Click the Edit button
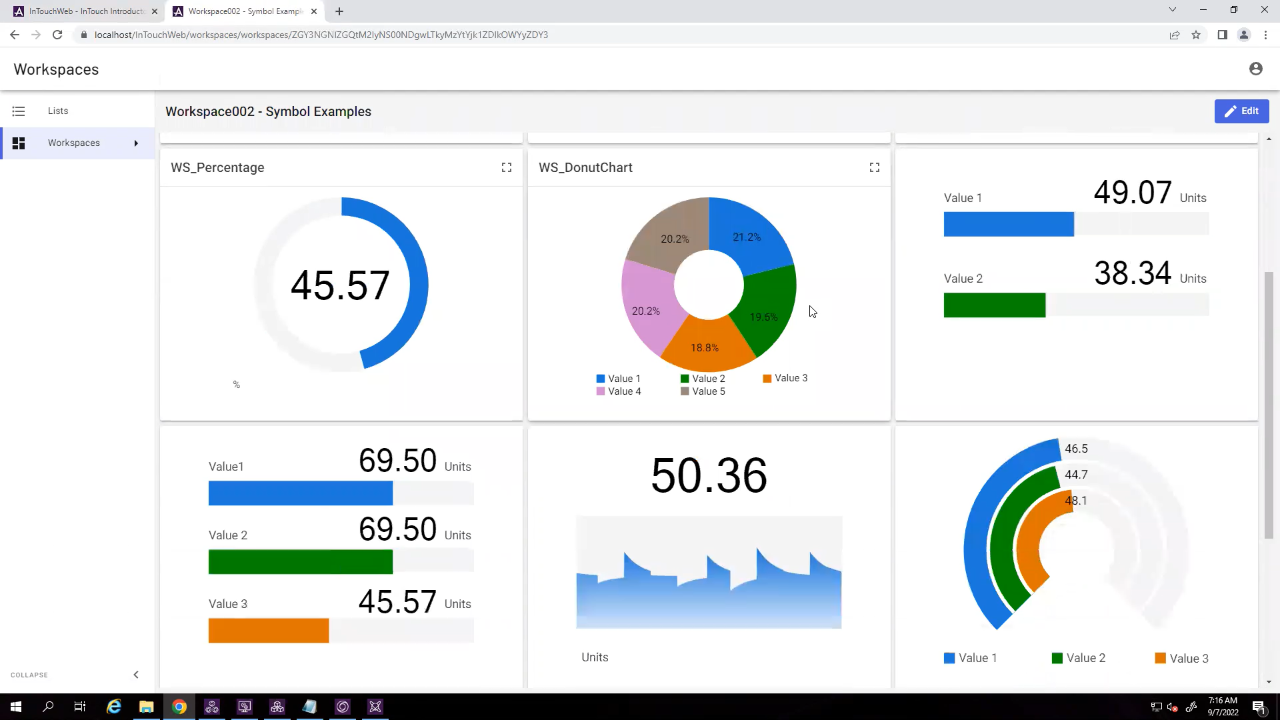This screenshot has width=1280, height=720. (1241, 111)
